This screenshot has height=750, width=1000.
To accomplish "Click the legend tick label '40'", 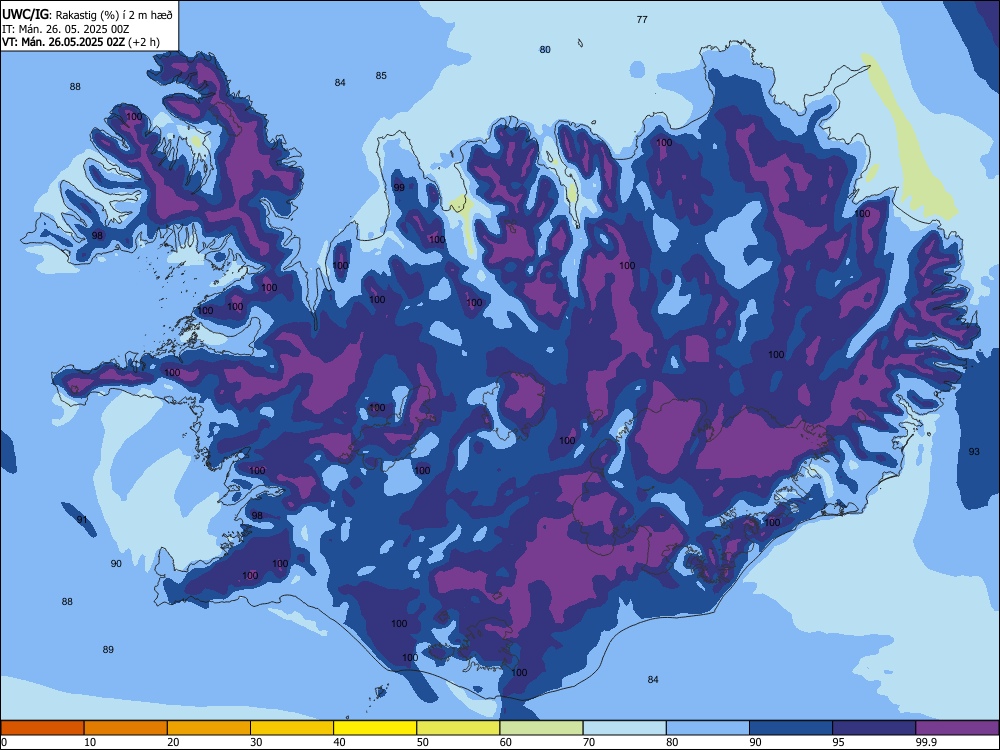I will click(340, 742).
